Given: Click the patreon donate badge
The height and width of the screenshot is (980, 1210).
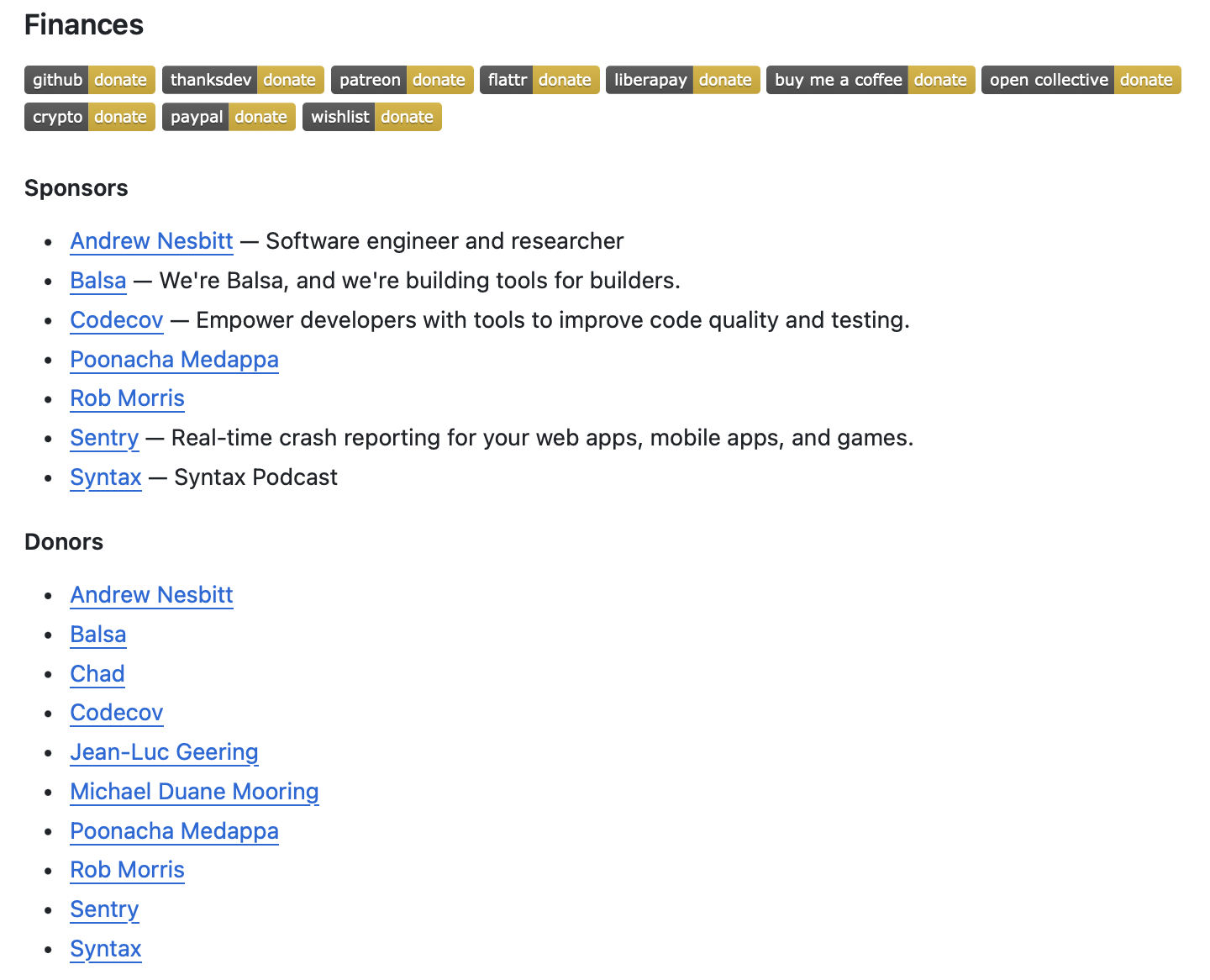Looking at the screenshot, I should [x=402, y=80].
